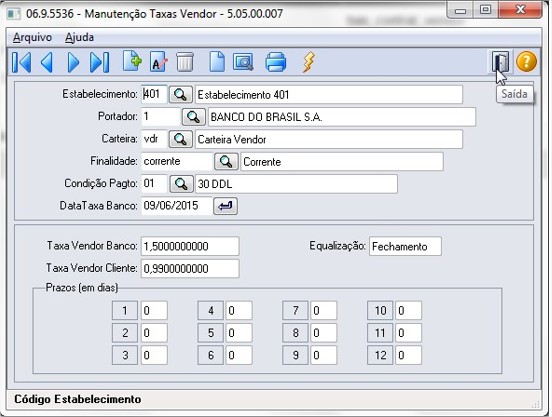Open the Arquivo menu

pos(32,37)
